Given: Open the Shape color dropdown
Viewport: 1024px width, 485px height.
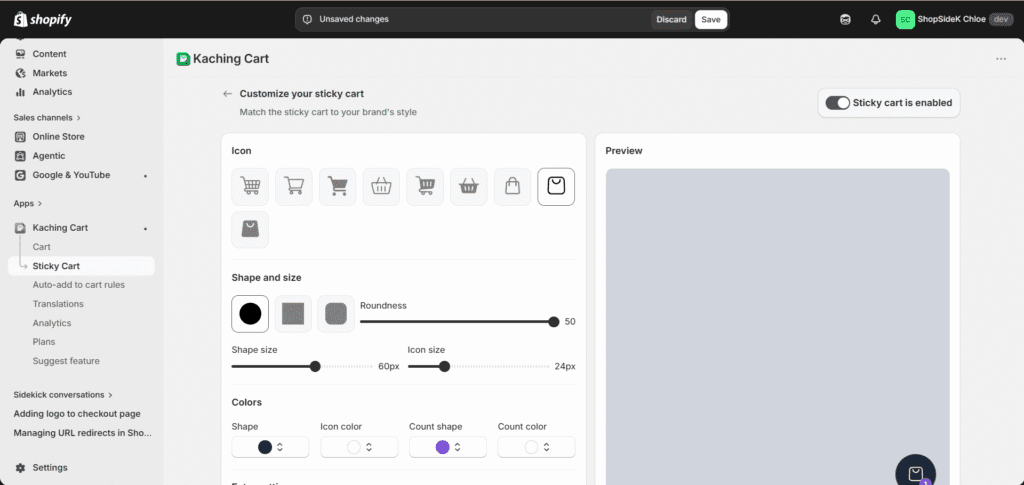Looking at the screenshot, I should tap(270, 447).
